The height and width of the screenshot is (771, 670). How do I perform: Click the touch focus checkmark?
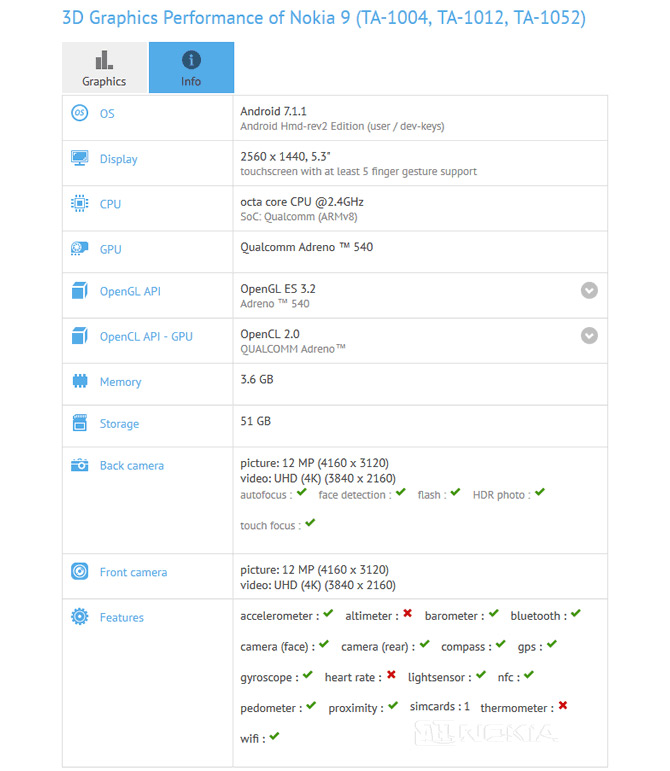(x=310, y=522)
